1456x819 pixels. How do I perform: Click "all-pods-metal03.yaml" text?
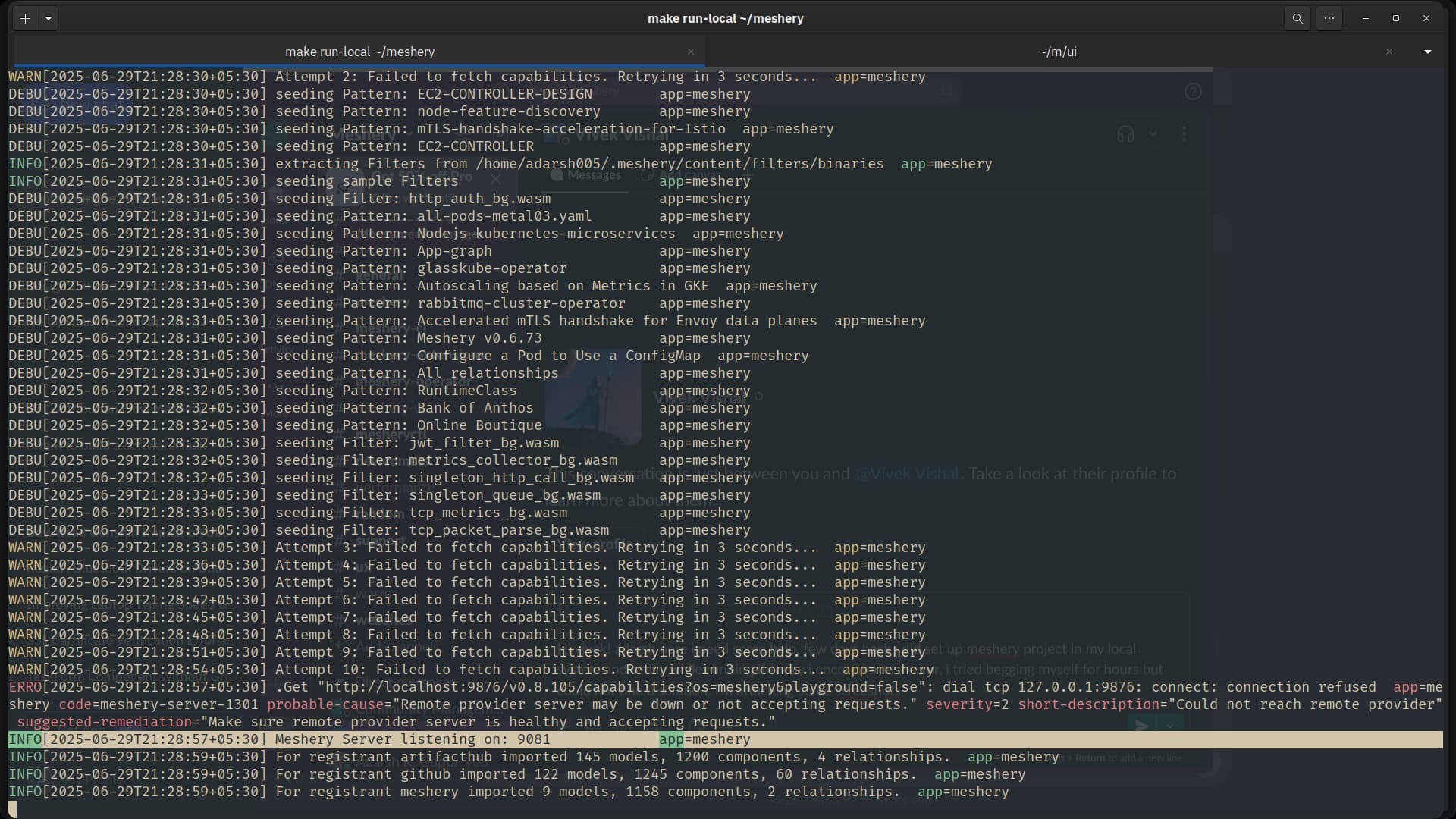(504, 216)
